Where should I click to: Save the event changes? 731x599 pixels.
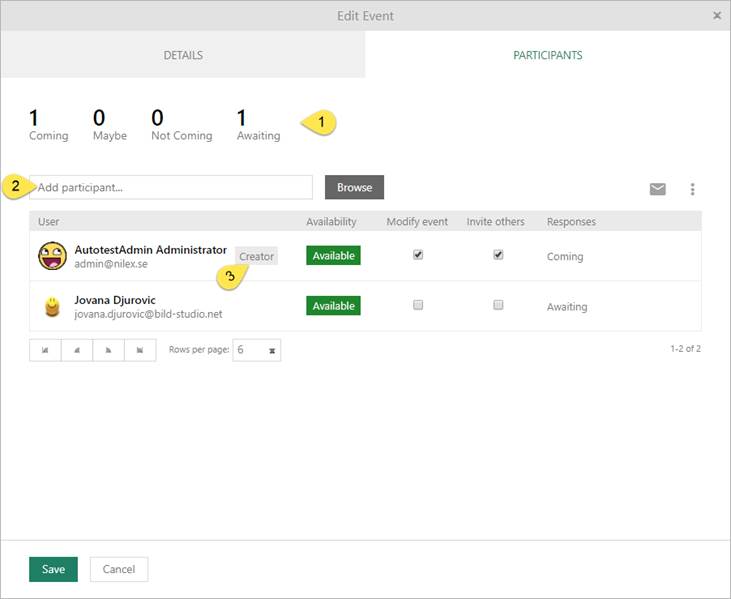click(x=53, y=569)
